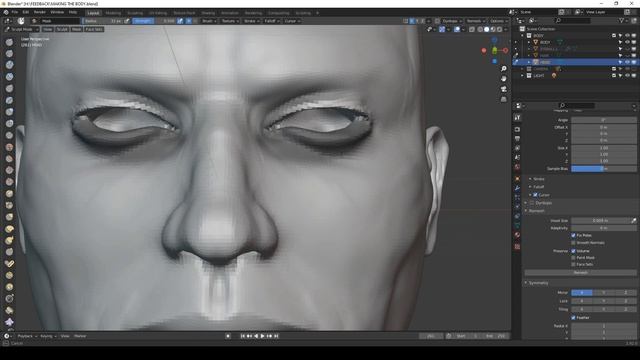Toggle camera view icon in viewport
Image resolution: width=640 pixels, height=360 pixels.
click(504, 89)
